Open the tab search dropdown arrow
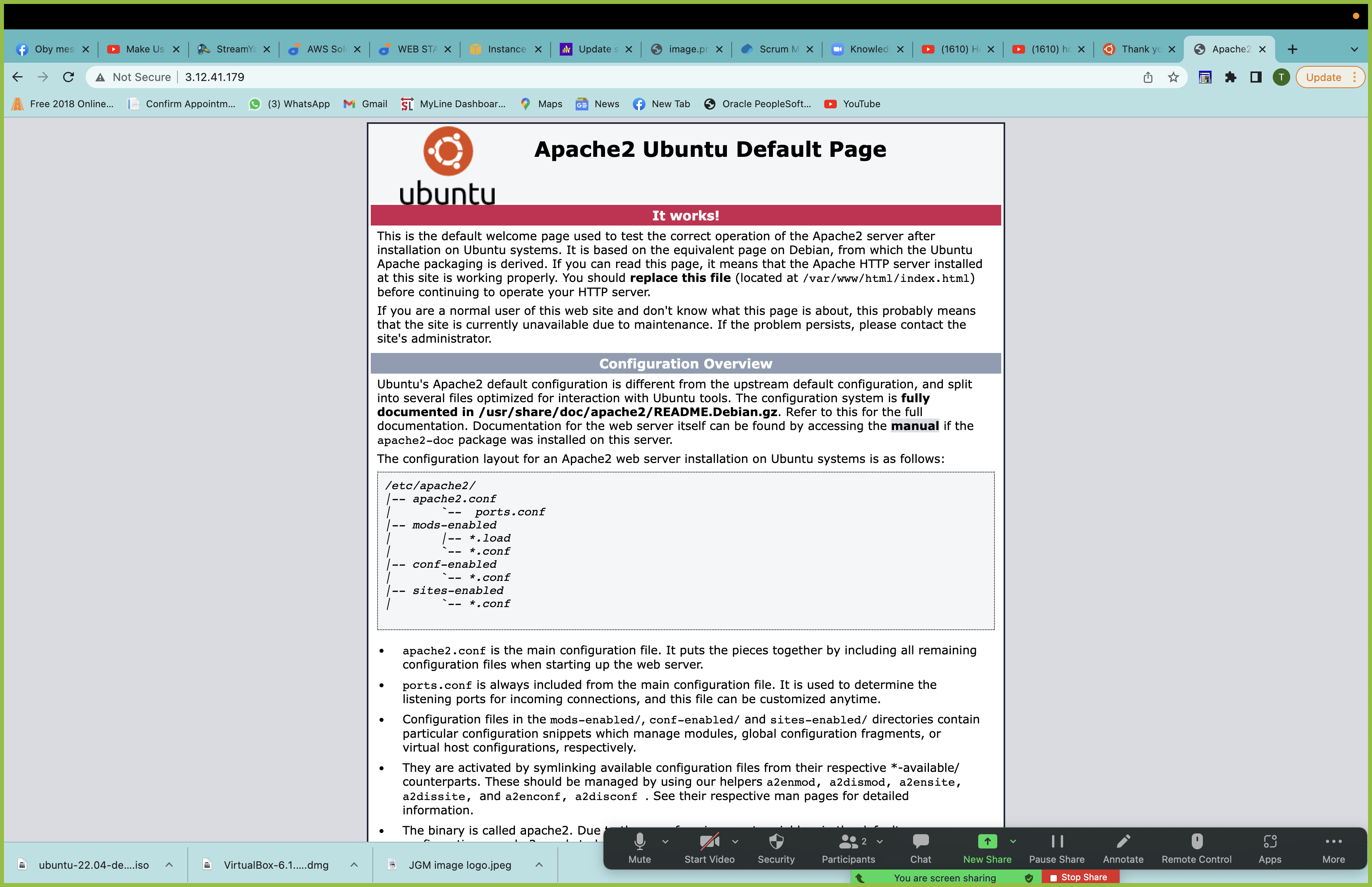The width and height of the screenshot is (1372, 887). (x=1354, y=50)
